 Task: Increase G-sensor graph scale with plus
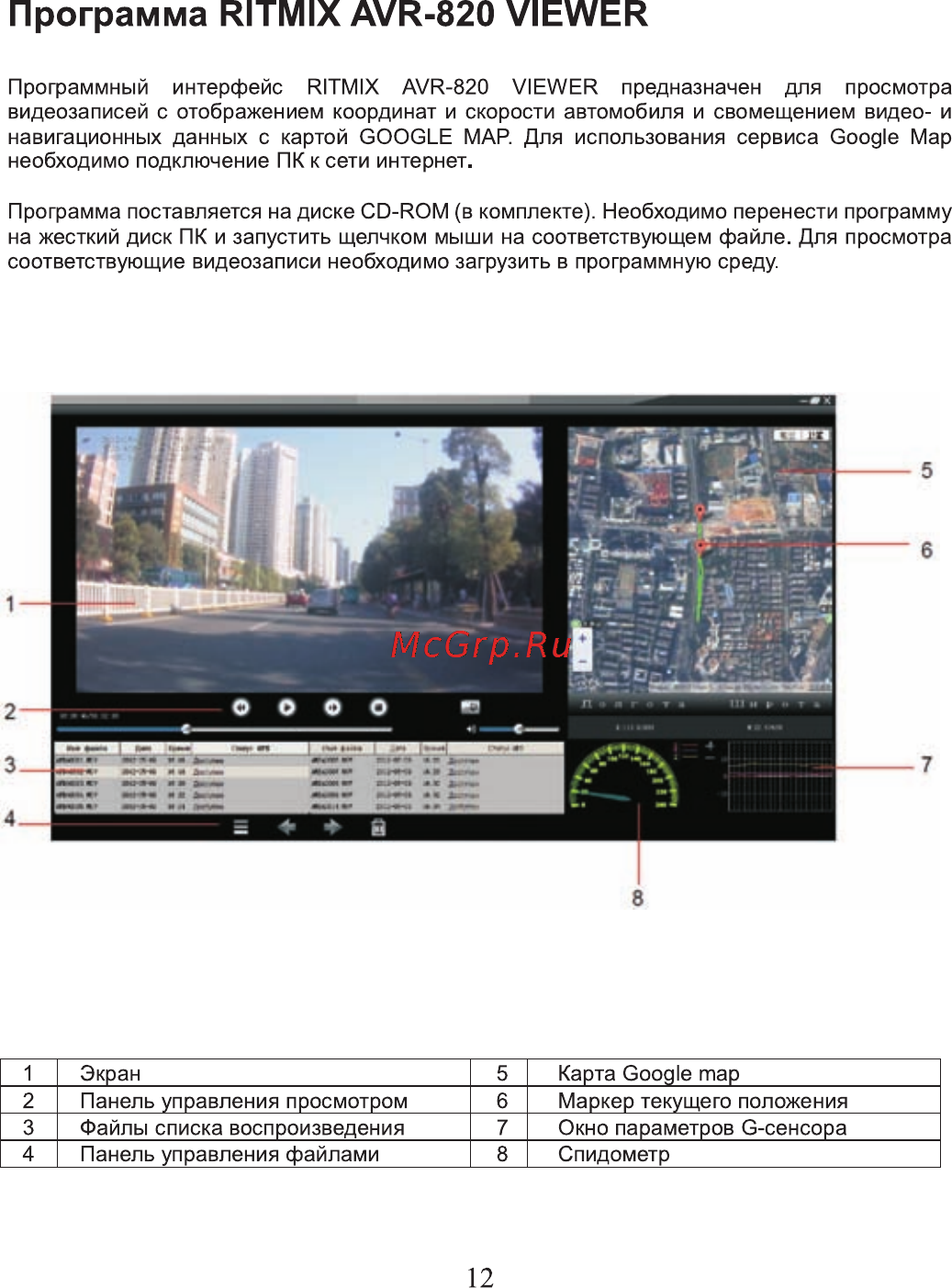pos(710,745)
